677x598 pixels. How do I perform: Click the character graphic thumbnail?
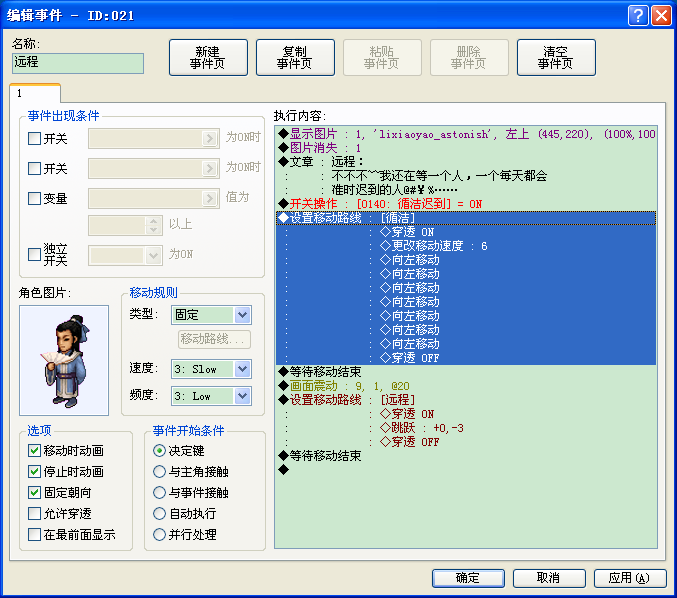point(64,361)
